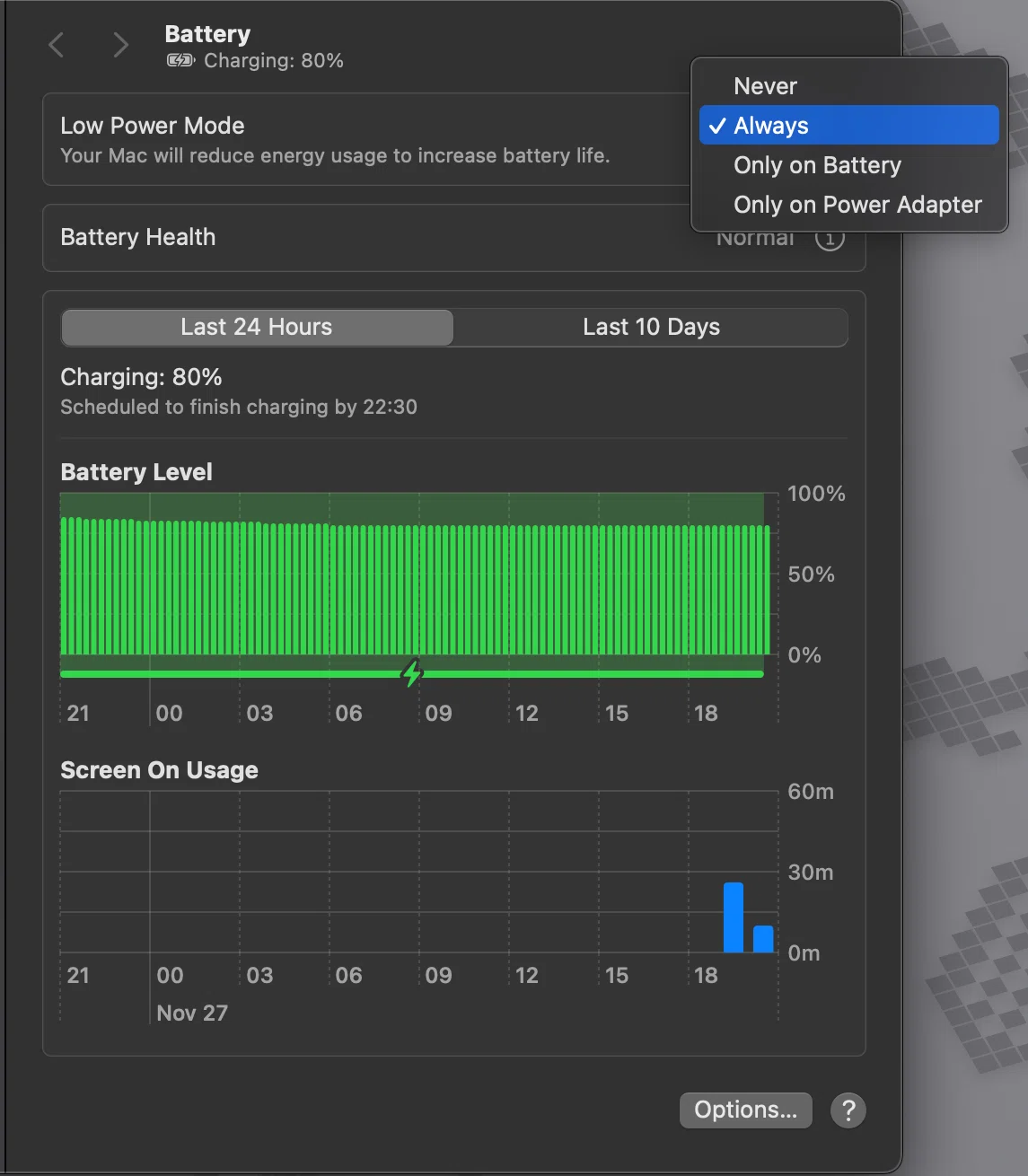Click the Low Power Mode label
Screen dimensions: 1028x1176
click(x=153, y=126)
